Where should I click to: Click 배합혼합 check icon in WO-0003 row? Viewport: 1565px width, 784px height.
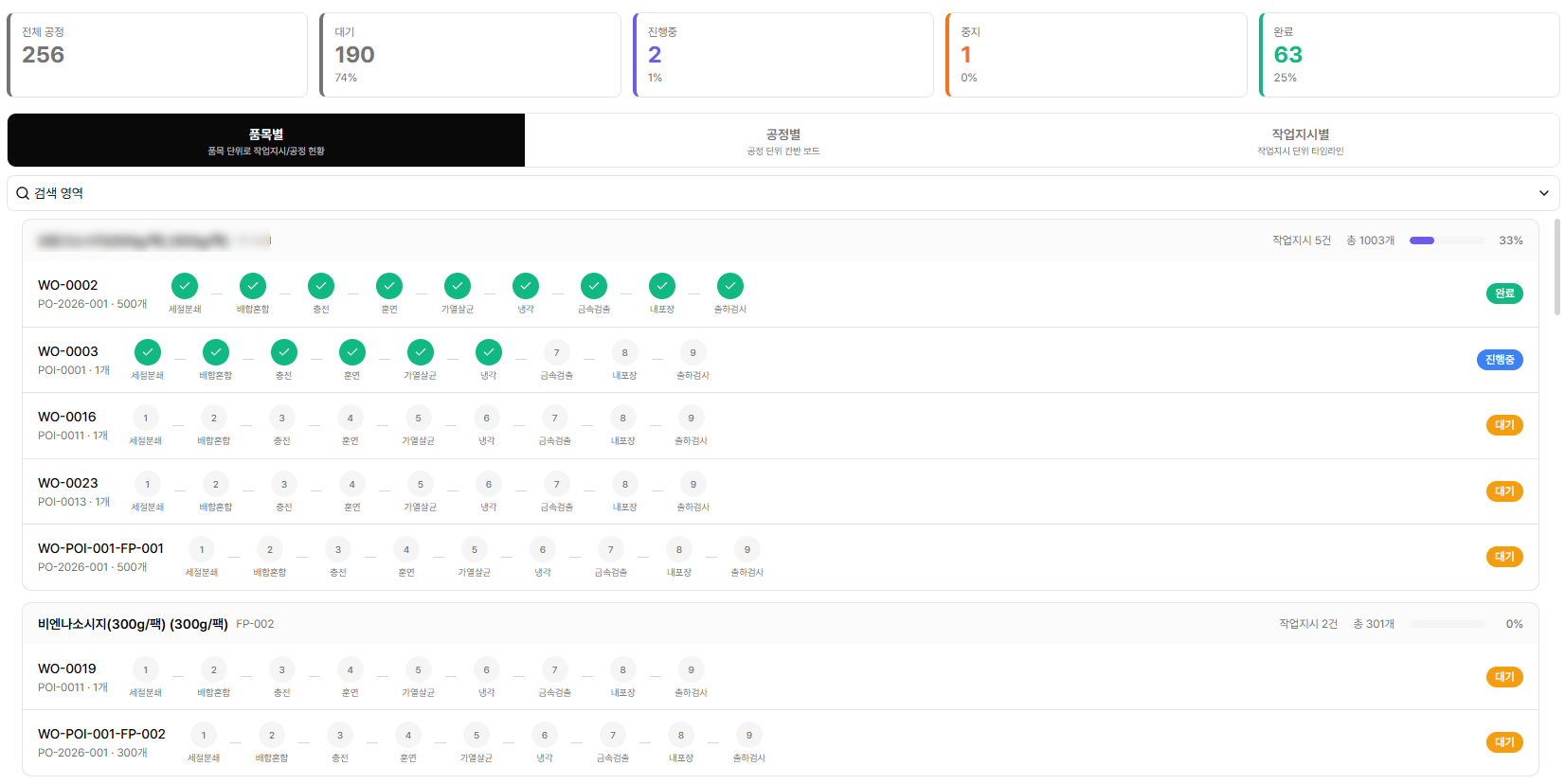tap(216, 352)
